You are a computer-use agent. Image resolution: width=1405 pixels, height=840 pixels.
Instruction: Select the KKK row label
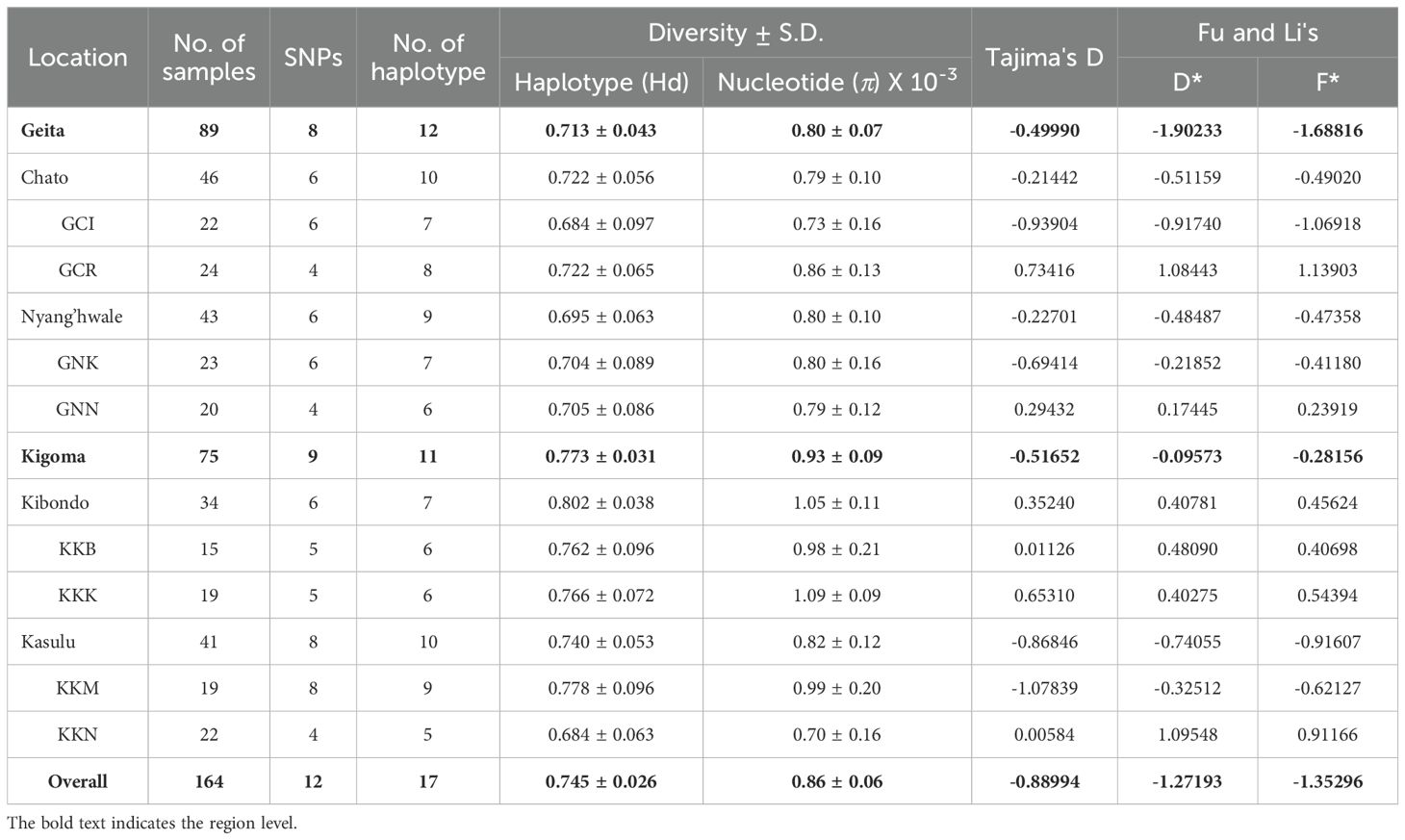(78, 596)
